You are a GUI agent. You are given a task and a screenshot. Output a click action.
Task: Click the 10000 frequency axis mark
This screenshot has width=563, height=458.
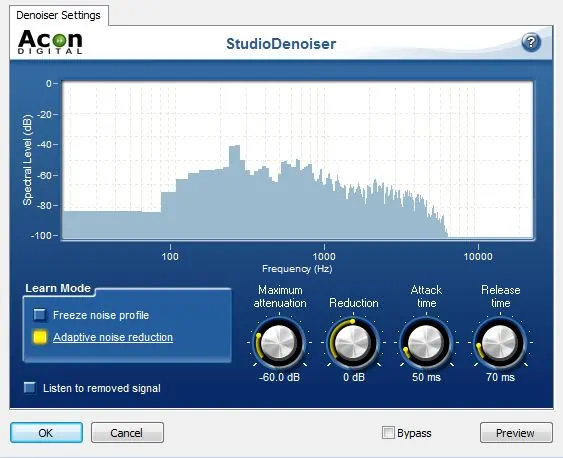[478, 257]
